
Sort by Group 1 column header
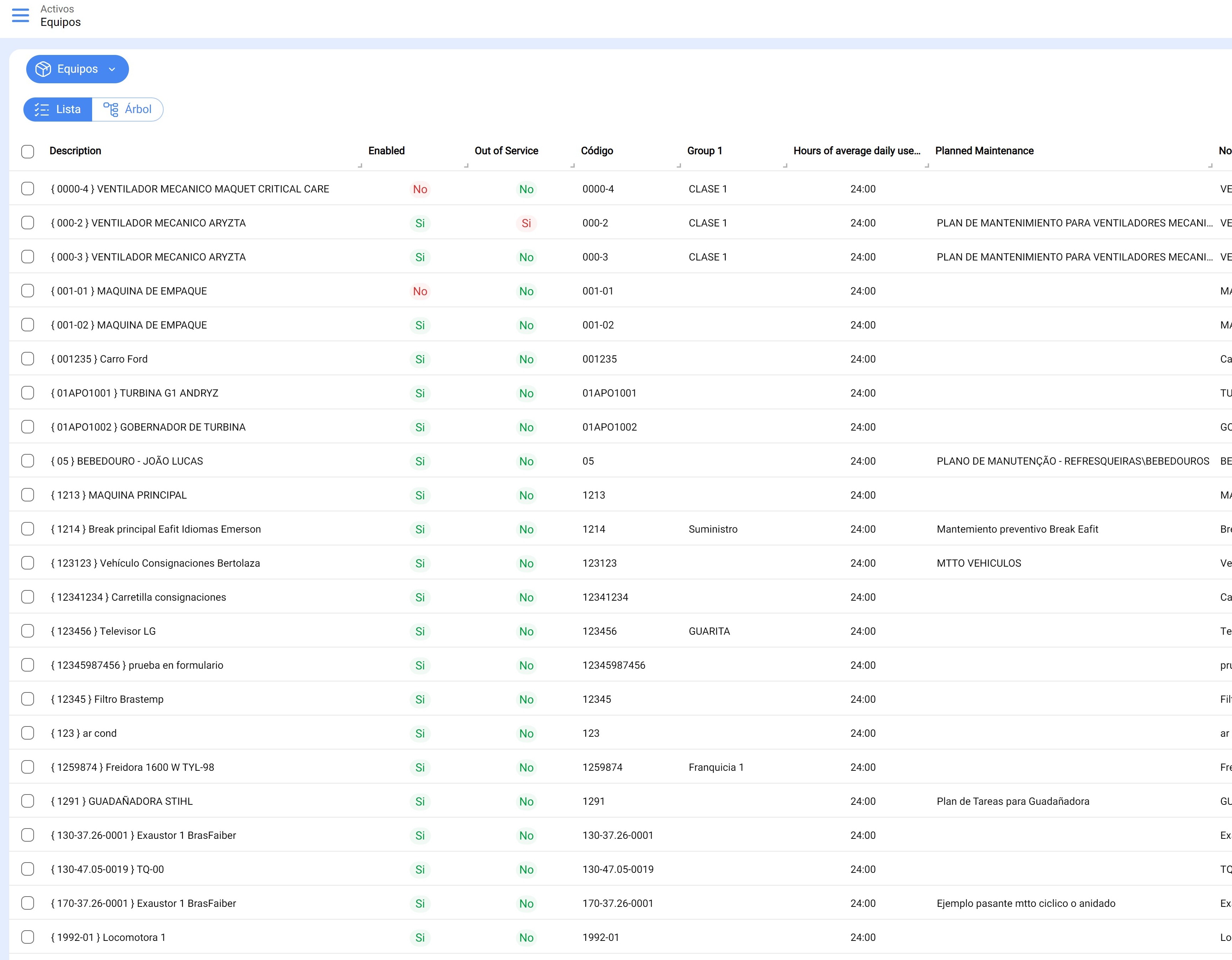click(x=704, y=151)
